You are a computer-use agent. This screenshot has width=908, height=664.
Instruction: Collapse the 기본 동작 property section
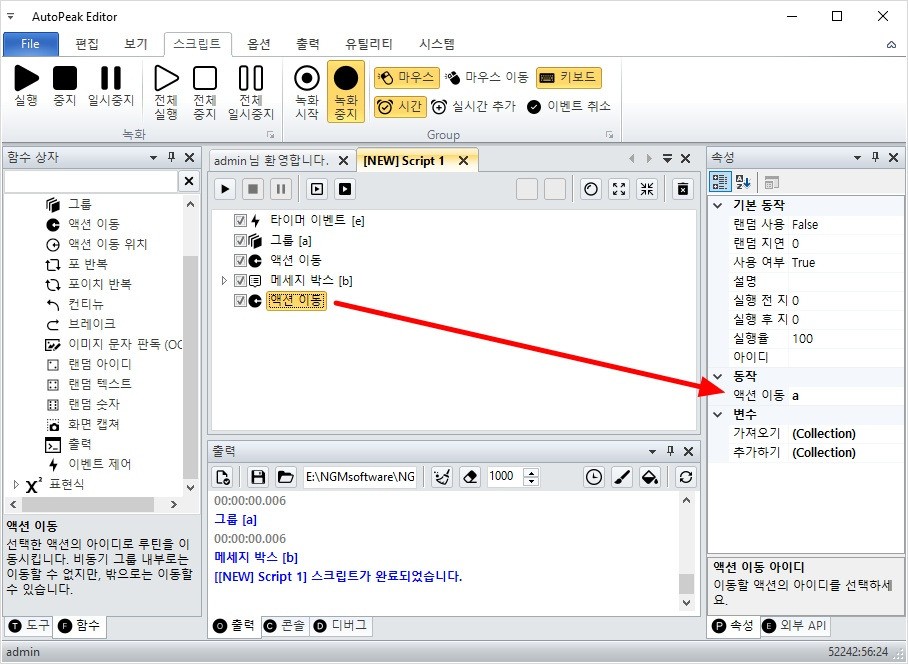[x=718, y=205]
